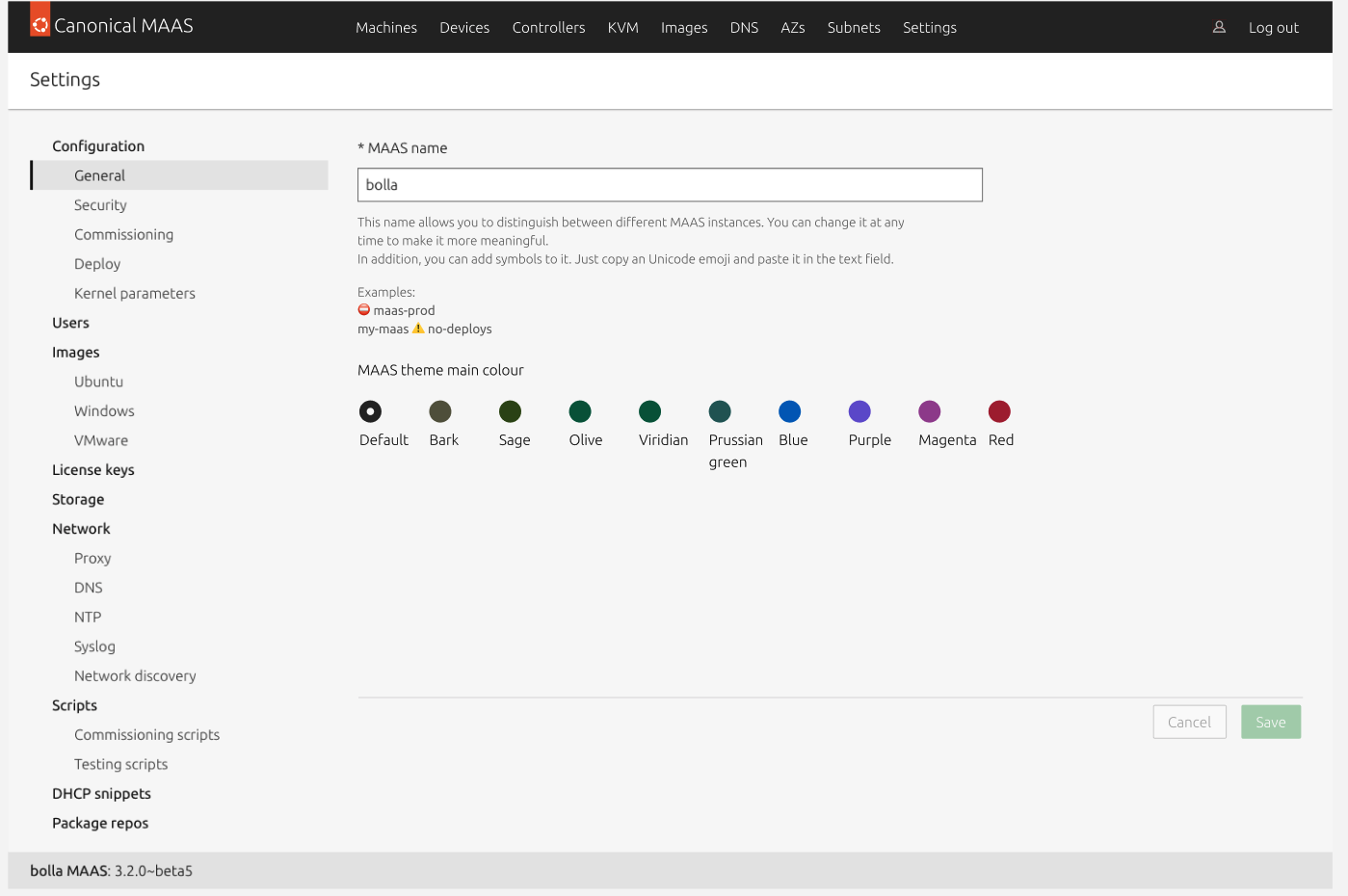
Task: Open VMware images settings
Action: 101,440
